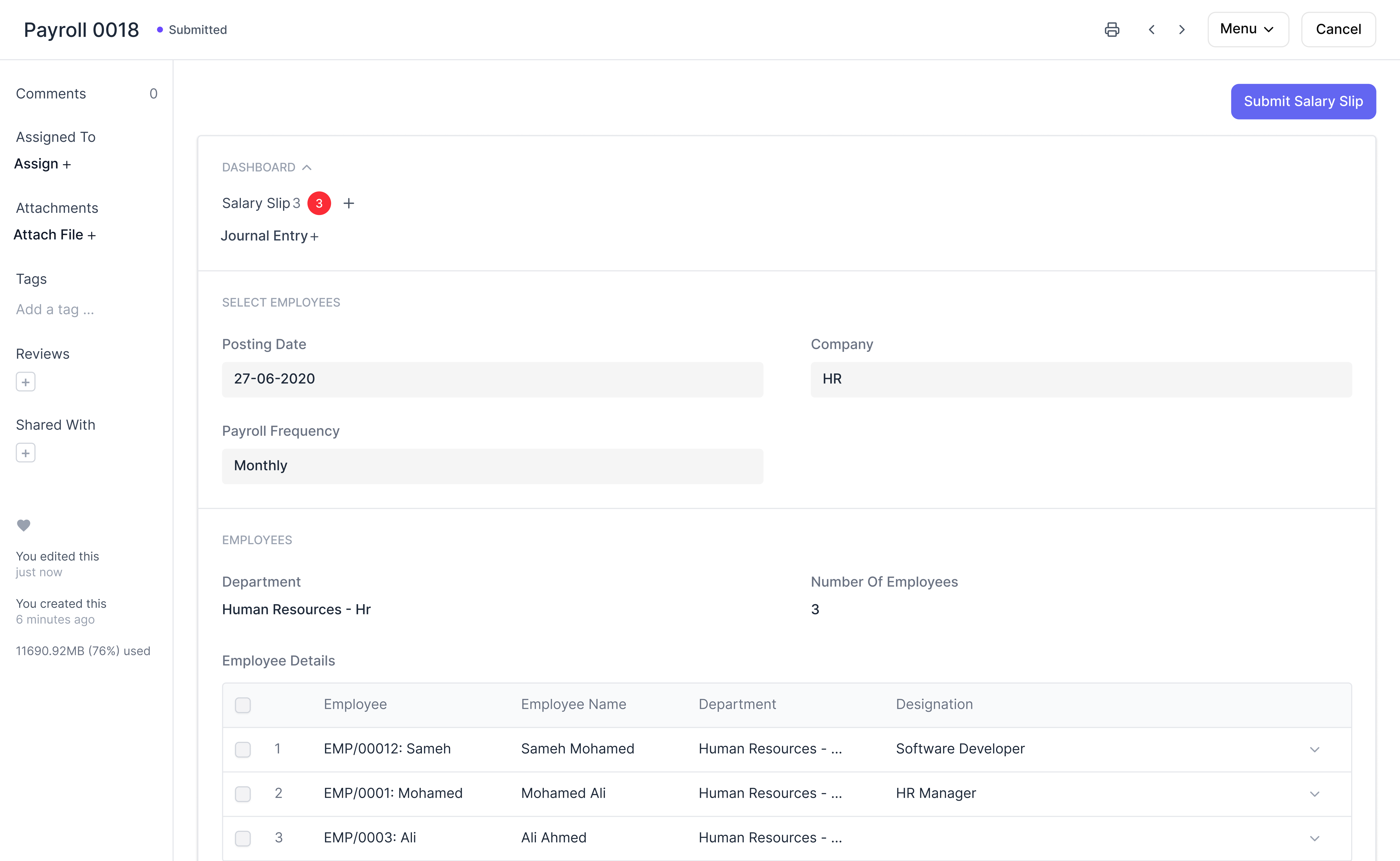This screenshot has height=861, width=1400.
Task: Click plus icon next to Salary Slip
Action: tap(349, 203)
